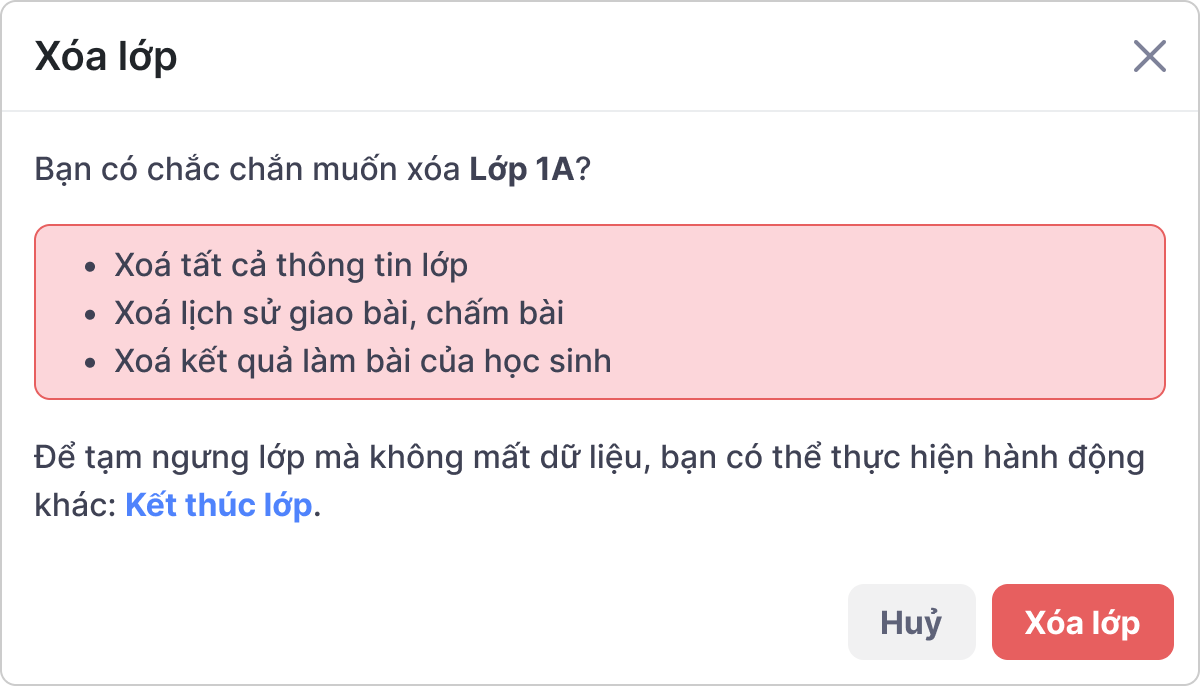Image resolution: width=1200 pixels, height=686 pixels.
Task: Click bullet dot before Xoá kết quả
Action: pyautogui.click(x=91, y=363)
